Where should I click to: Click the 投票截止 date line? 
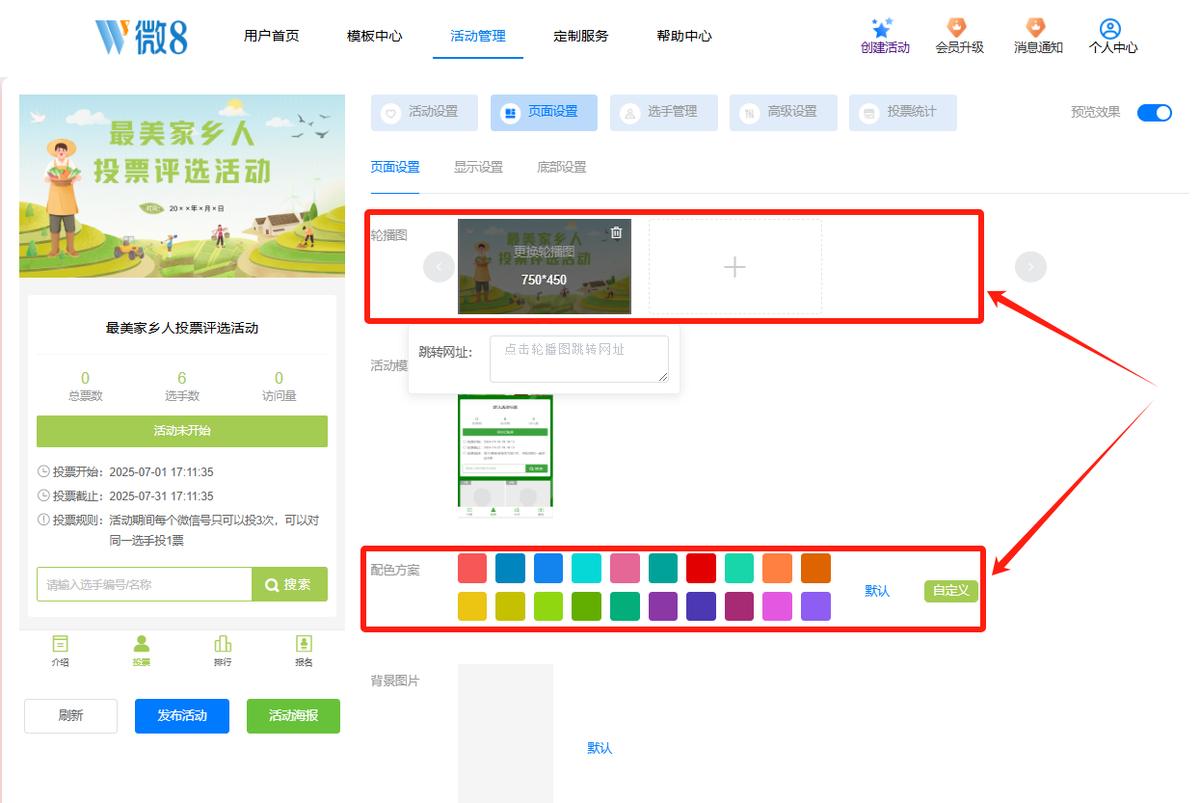[x=125, y=496]
